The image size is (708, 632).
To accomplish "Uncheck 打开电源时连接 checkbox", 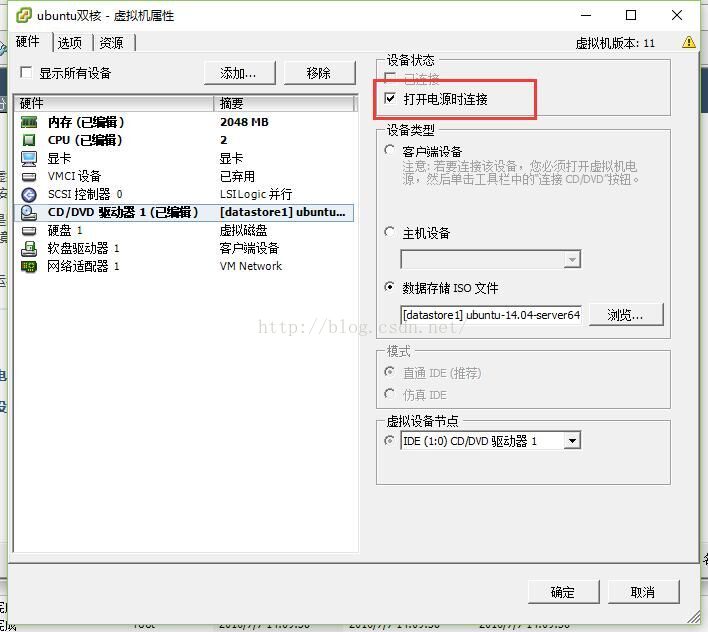I will pos(390,98).
